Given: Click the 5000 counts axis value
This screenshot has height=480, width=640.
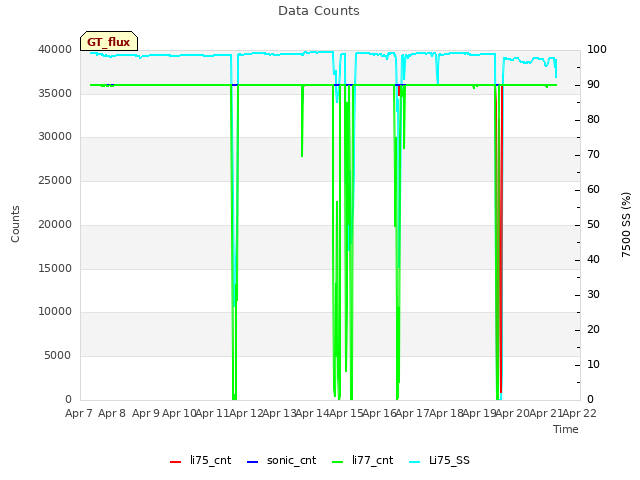Looking at the screenshot, I should point(58,356).
